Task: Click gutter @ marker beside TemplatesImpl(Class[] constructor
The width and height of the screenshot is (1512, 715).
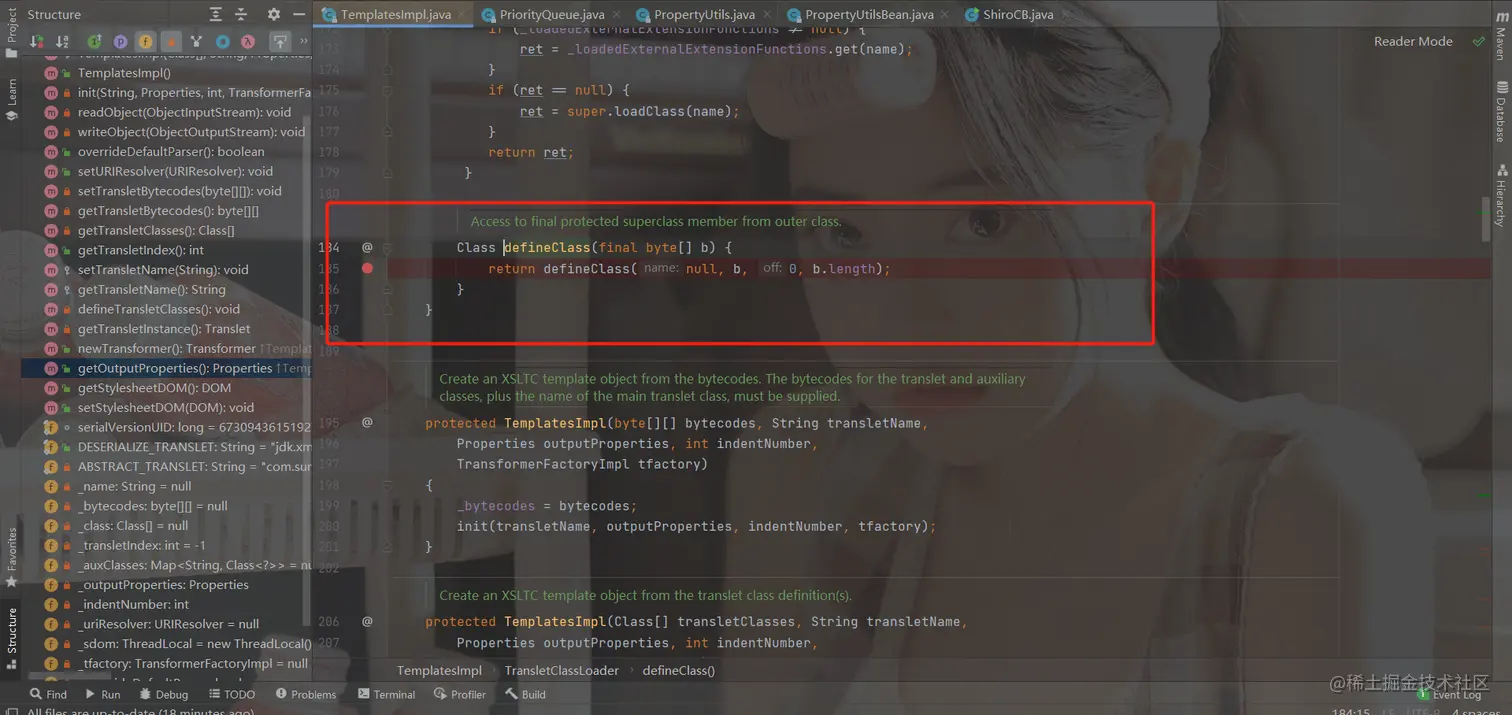Action: [367, 621]
